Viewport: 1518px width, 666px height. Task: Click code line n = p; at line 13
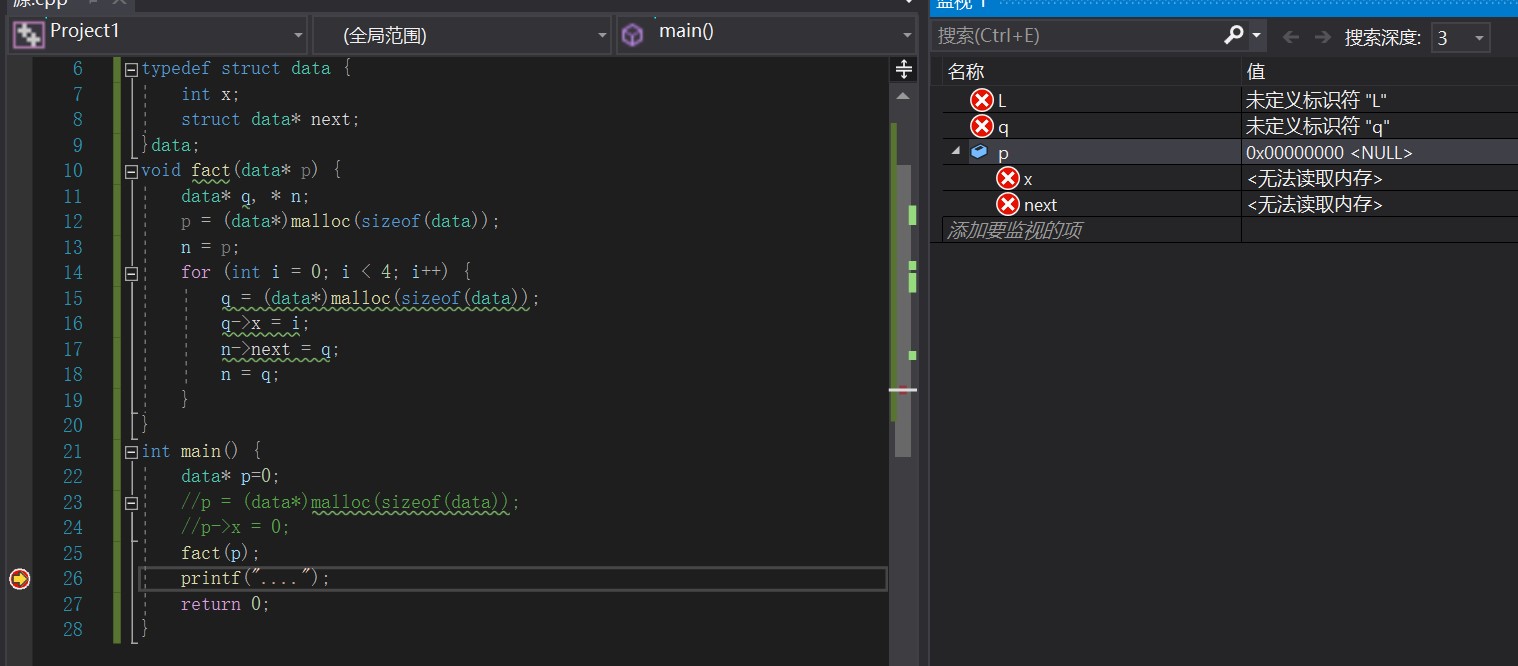(x=210, y=247)
